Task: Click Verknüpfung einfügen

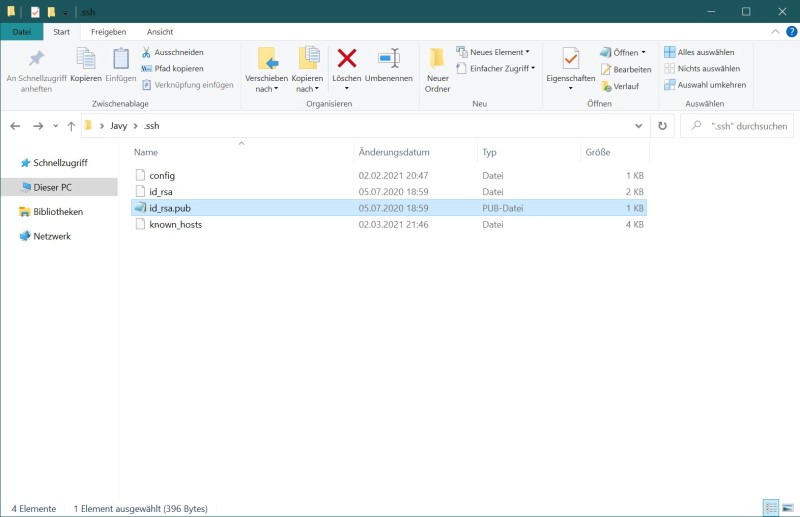Action: coord(187,85)
